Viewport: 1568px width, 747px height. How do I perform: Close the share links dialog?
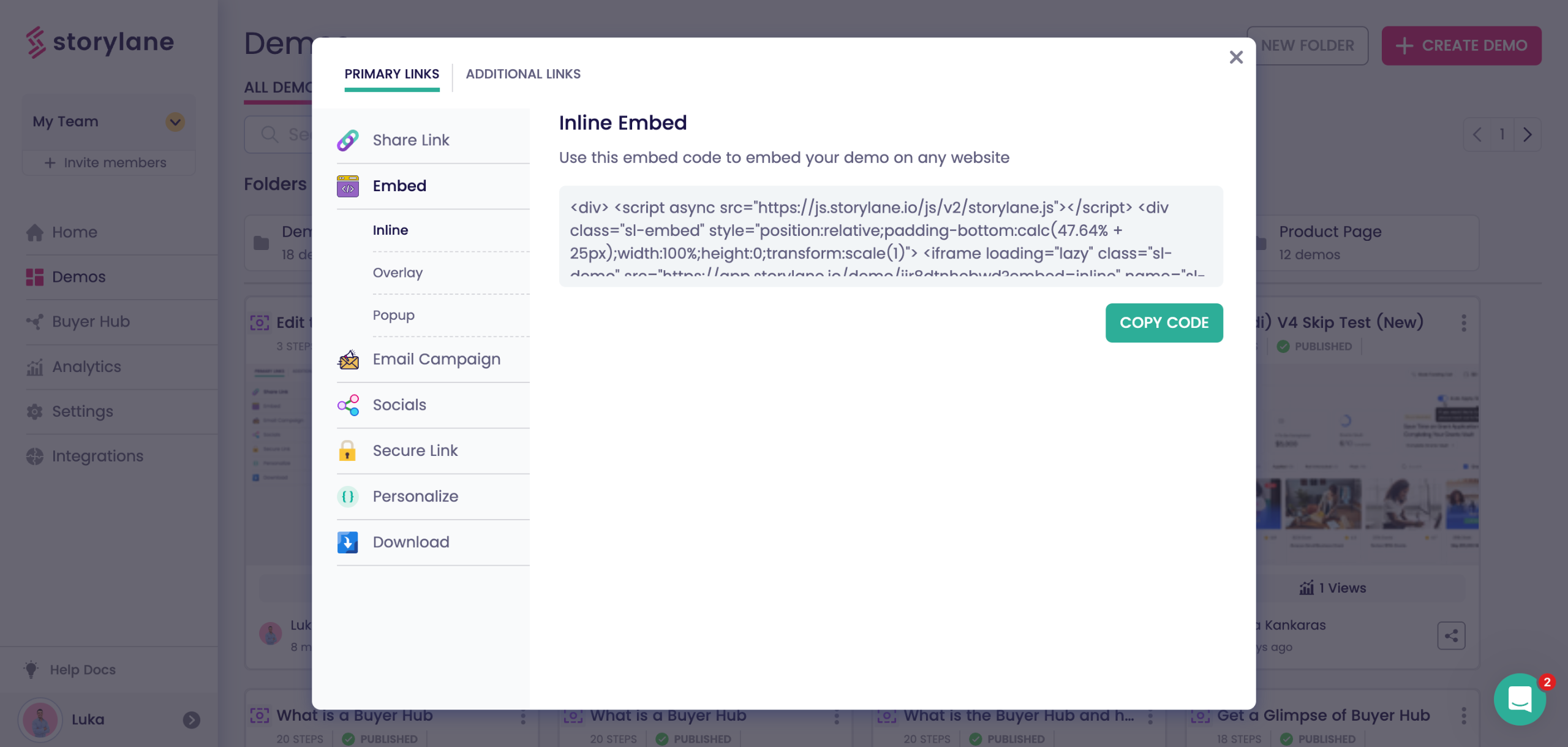click(1236, 58)
